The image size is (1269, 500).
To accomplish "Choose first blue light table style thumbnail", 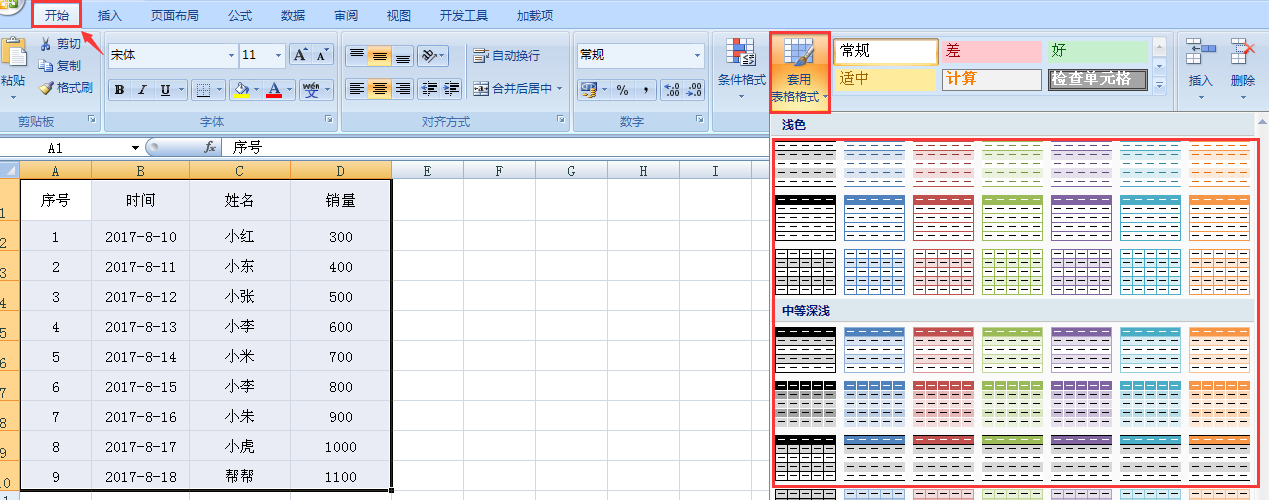I will (875, 165).
